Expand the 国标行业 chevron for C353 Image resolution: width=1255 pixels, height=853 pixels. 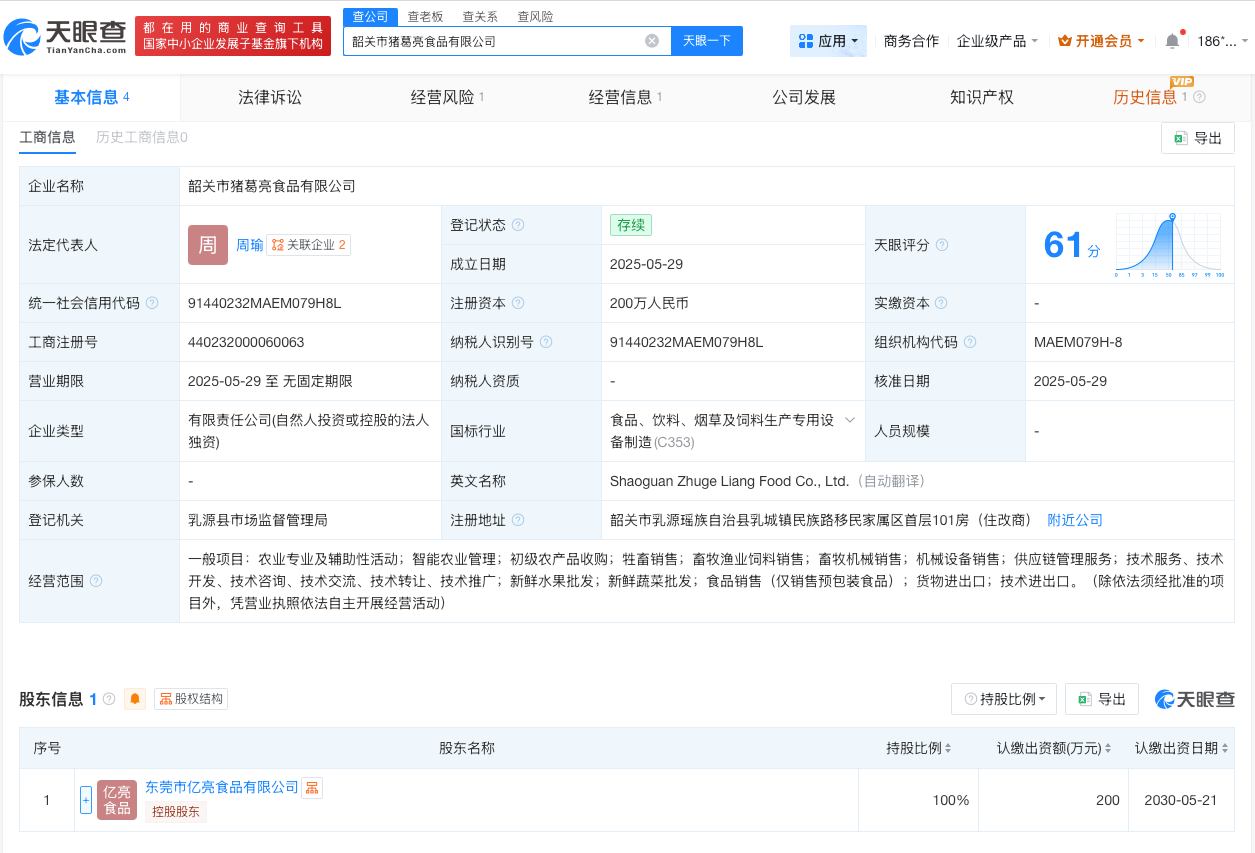[850, 420]
